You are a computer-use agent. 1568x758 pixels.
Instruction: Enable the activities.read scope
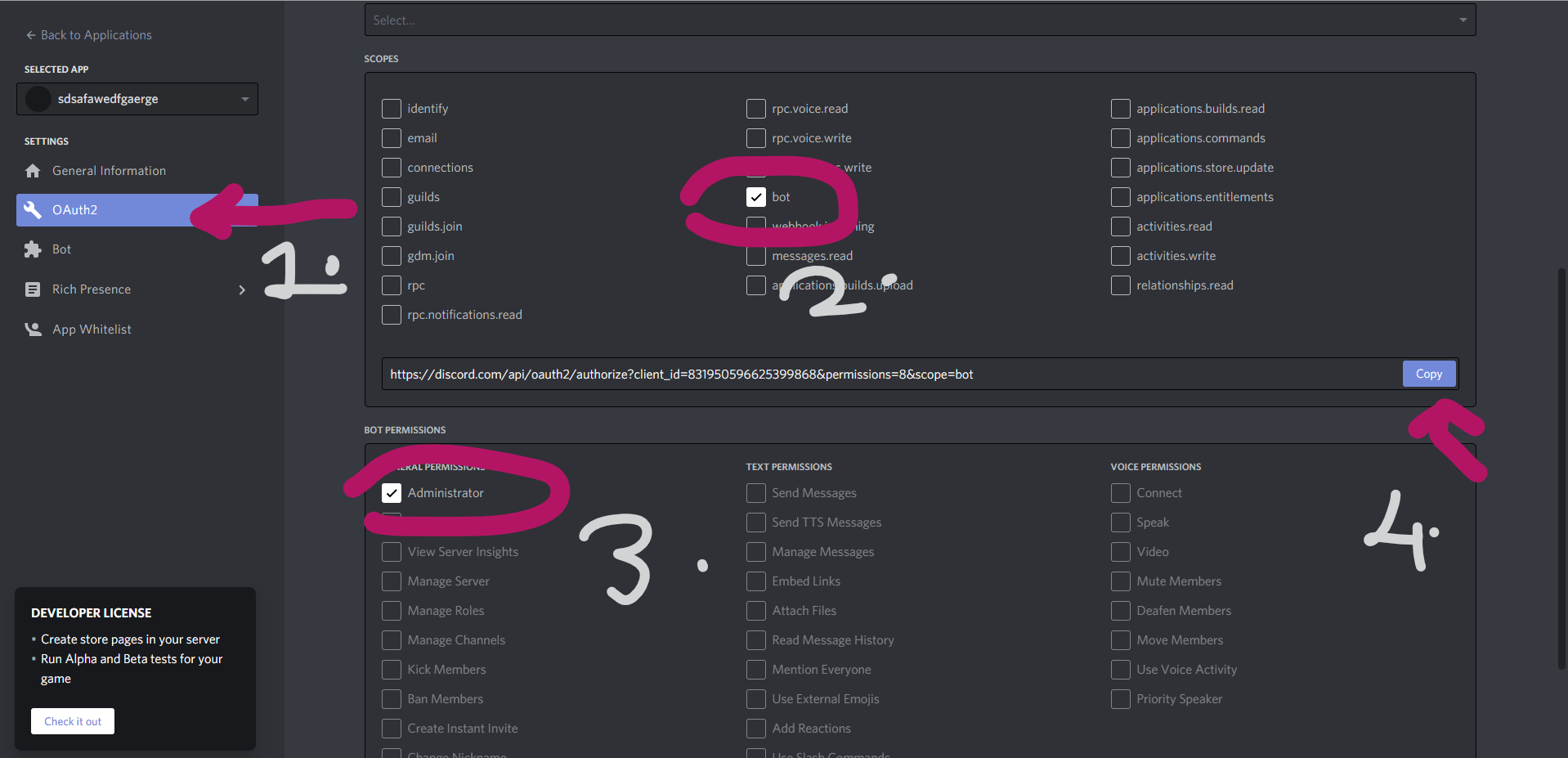[1121, 227]
